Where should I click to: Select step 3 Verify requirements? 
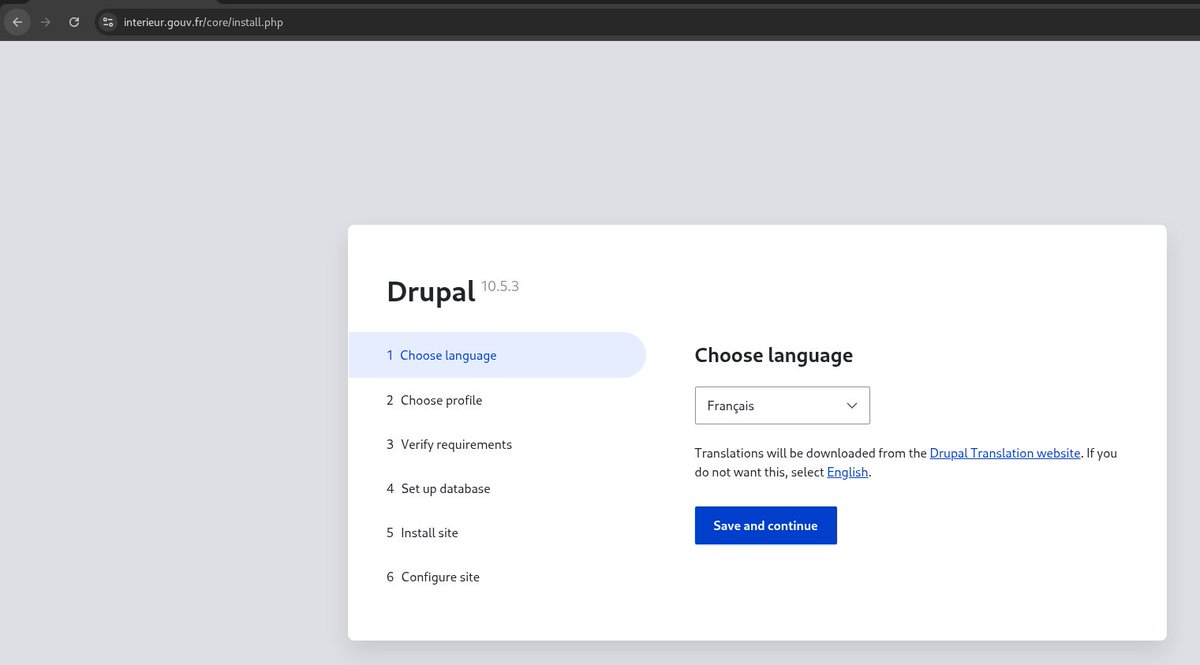tap(449, 444)
